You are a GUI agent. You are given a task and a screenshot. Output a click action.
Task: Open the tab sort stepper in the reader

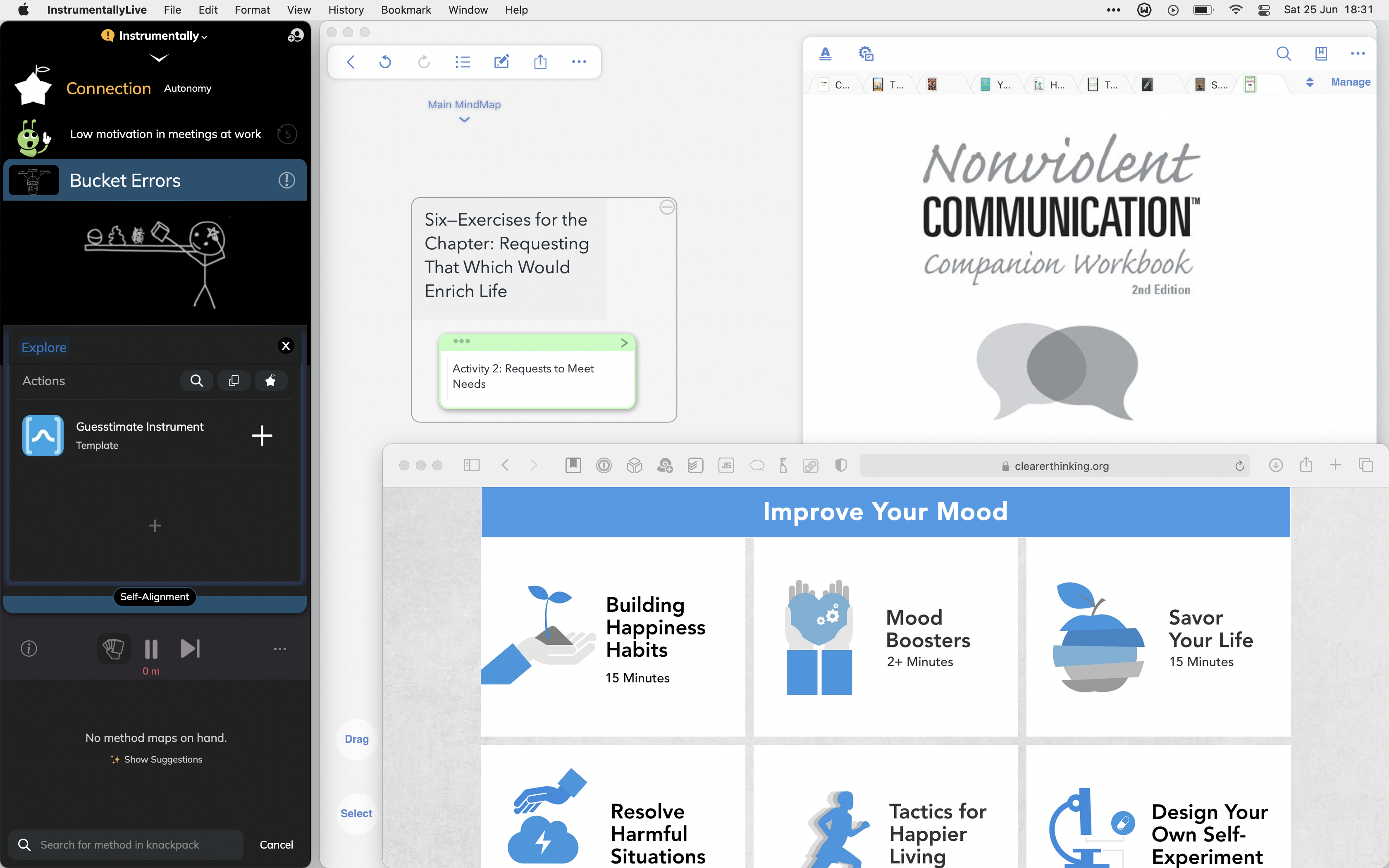1310,82
